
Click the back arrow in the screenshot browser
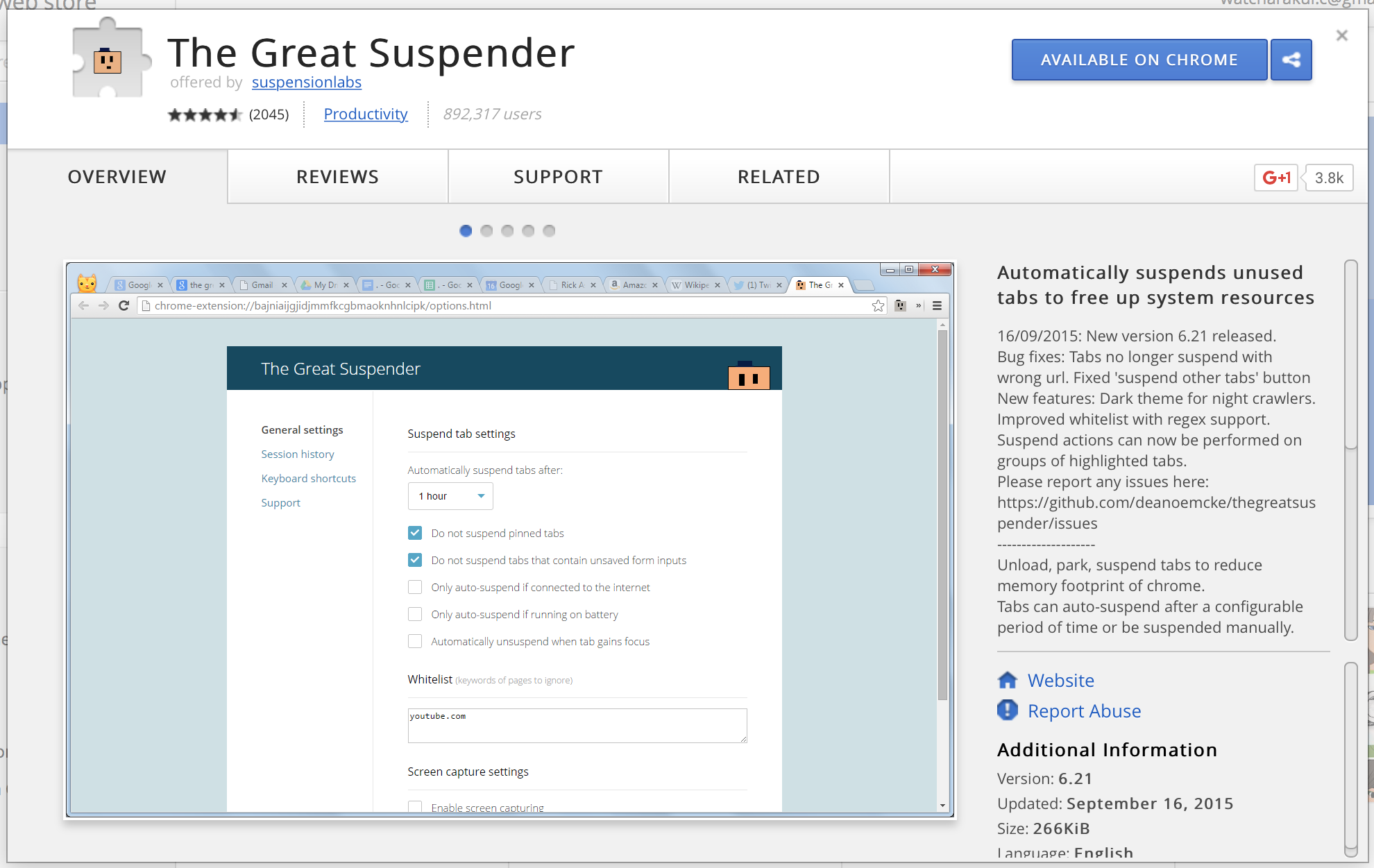pos(83,306)
